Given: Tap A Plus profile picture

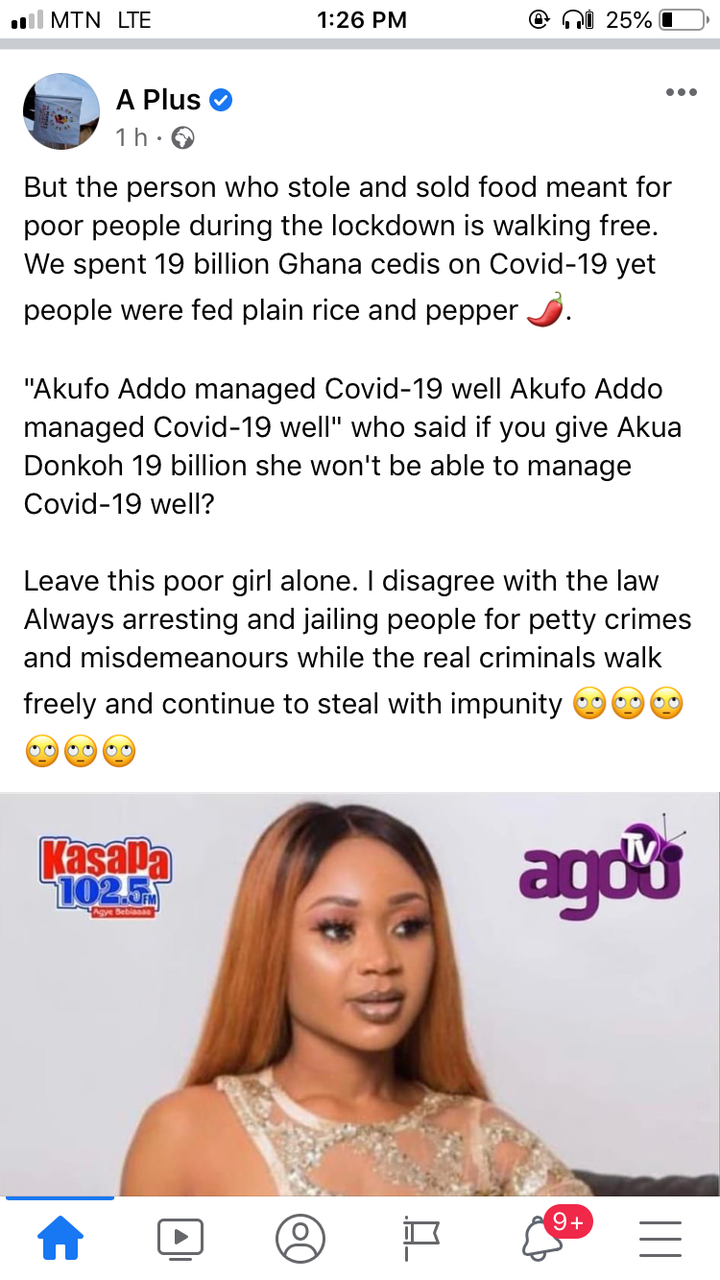Looking at the screenshot, I should pyautogui.click(x=61, y=111).
